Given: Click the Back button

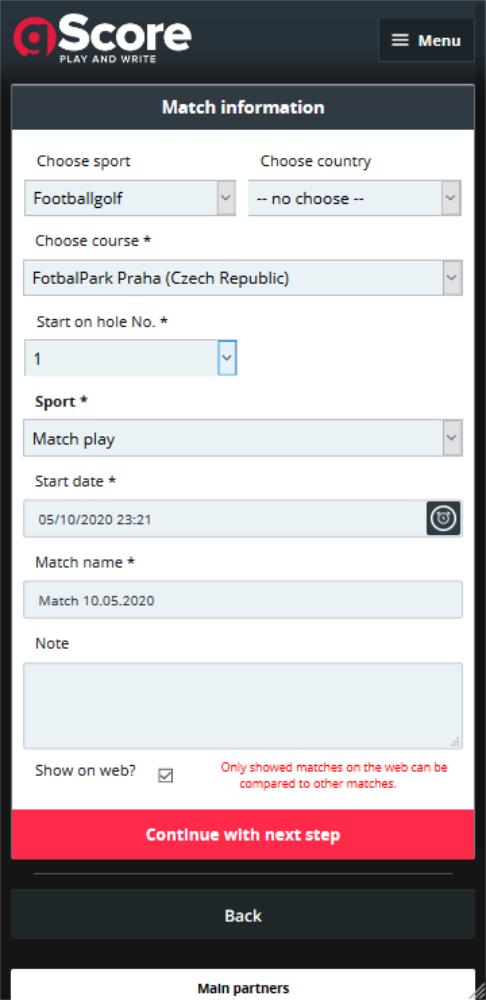Looking at the screenshot, I should [x=243, y=915].
